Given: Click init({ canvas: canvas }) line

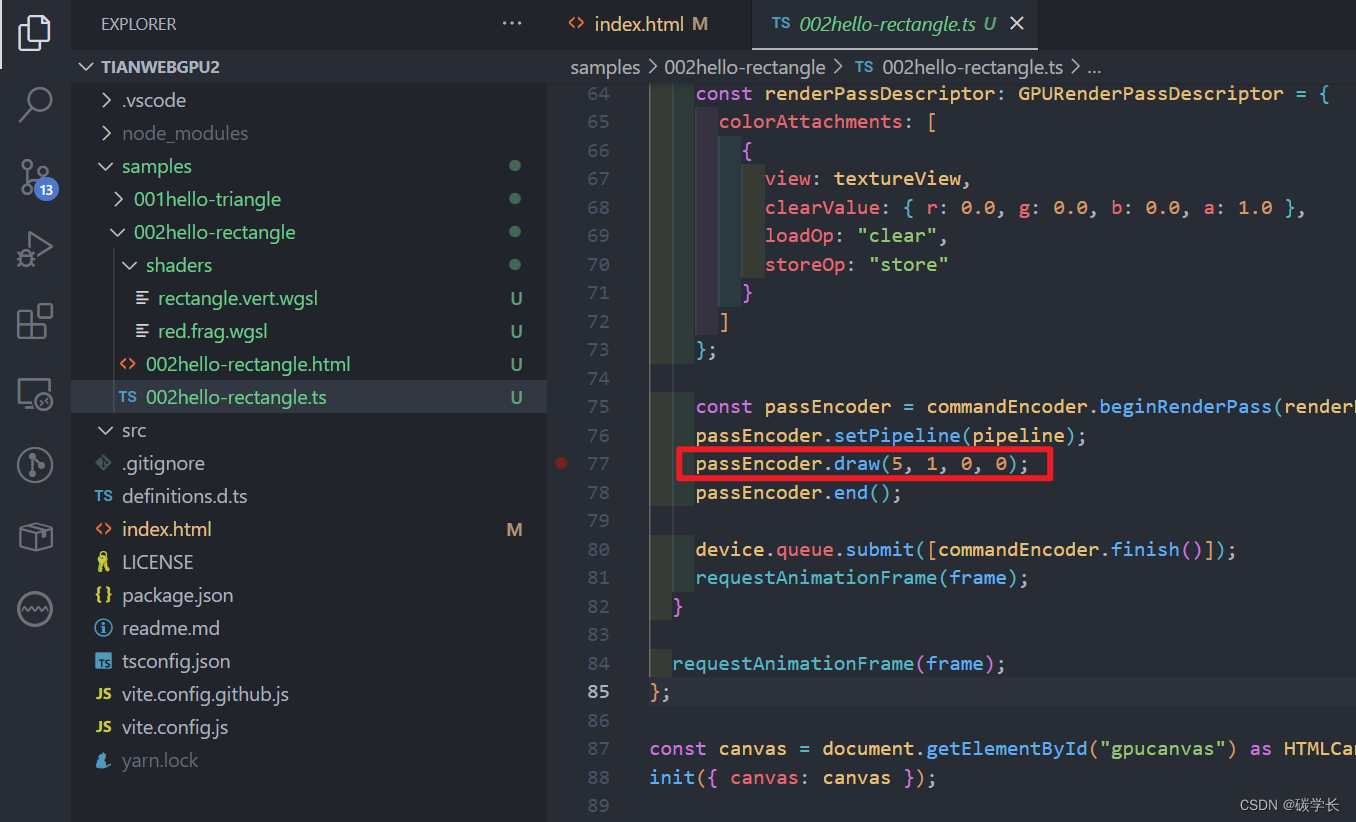Looking at the screenshot, I should (792, 777).
